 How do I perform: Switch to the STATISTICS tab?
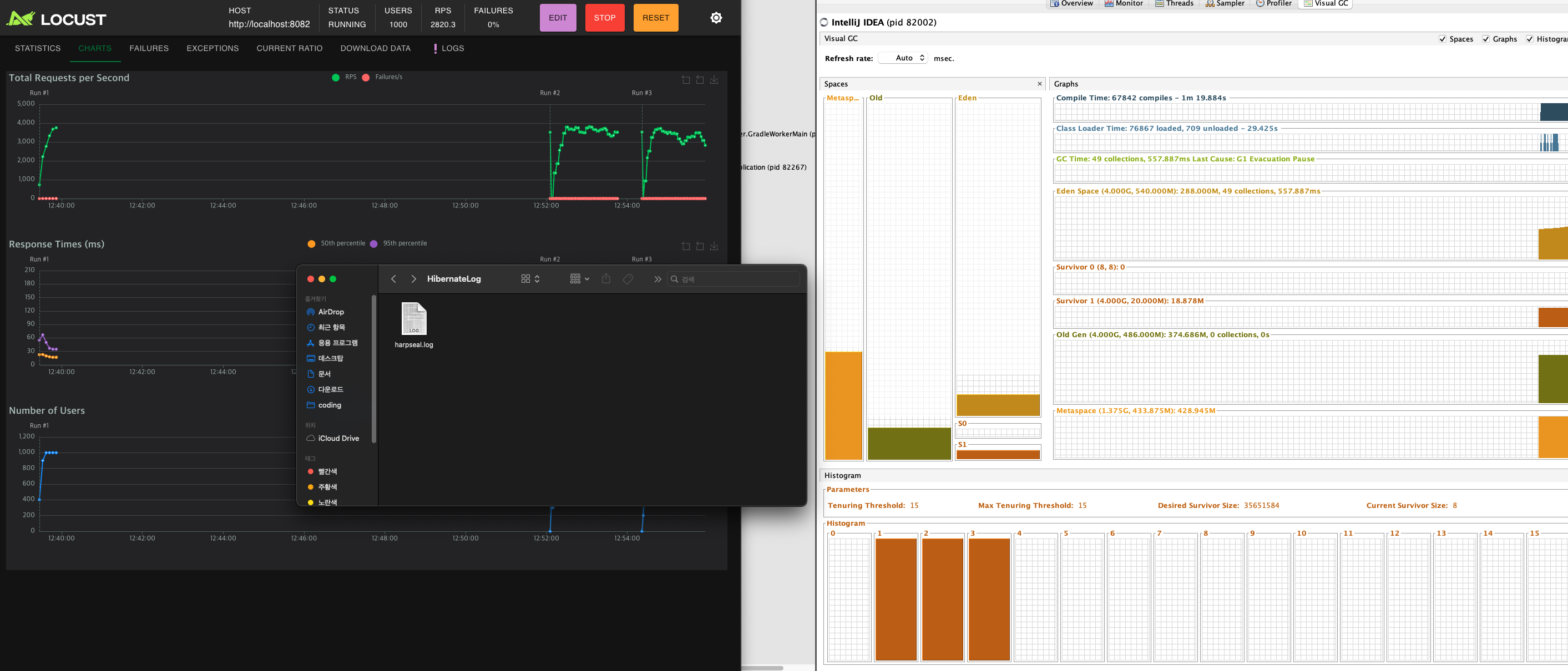pyautogui.click(x=38, y=48)
